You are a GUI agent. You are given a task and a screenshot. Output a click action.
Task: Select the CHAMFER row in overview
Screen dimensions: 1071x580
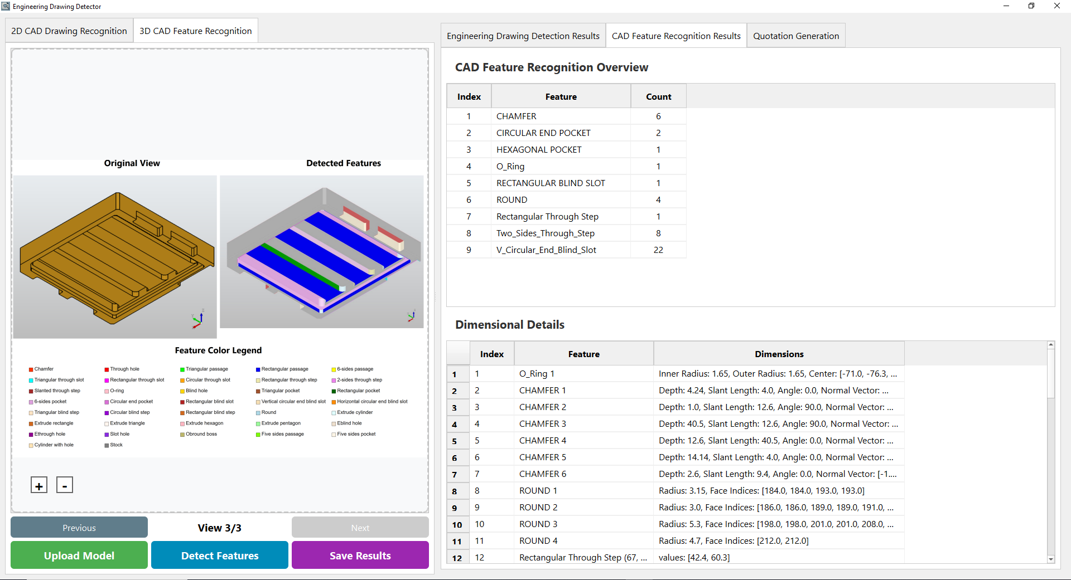point(567,116)
